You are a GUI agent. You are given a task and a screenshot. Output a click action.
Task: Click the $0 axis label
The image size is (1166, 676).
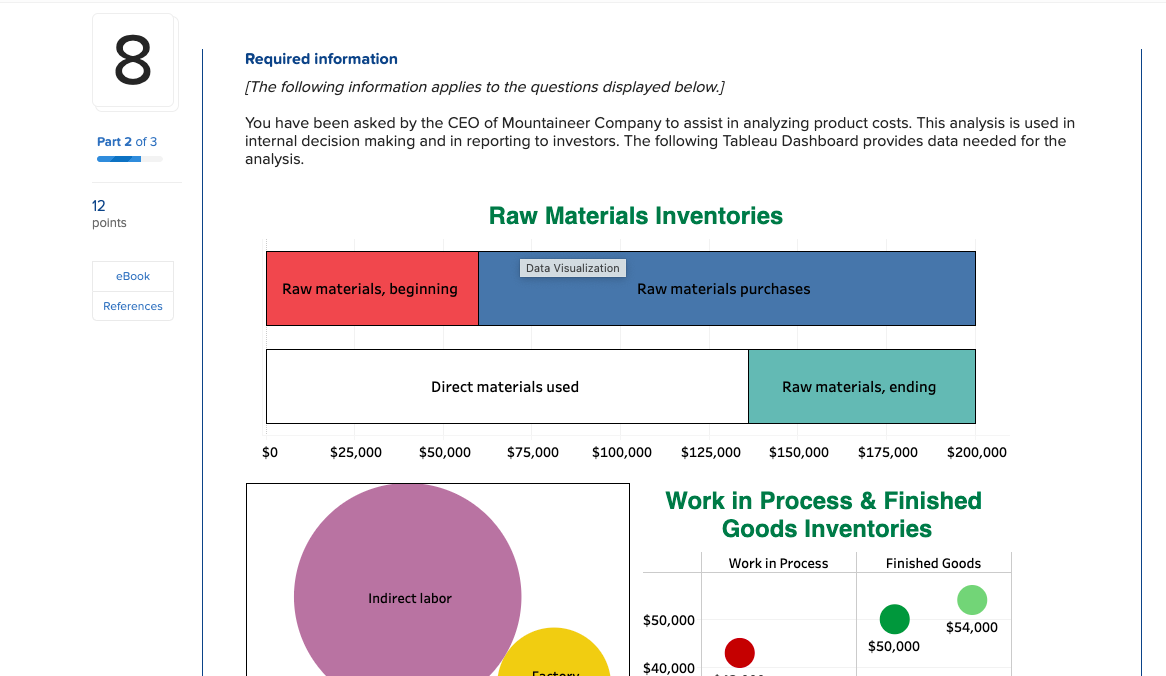[x=270, y=452]
